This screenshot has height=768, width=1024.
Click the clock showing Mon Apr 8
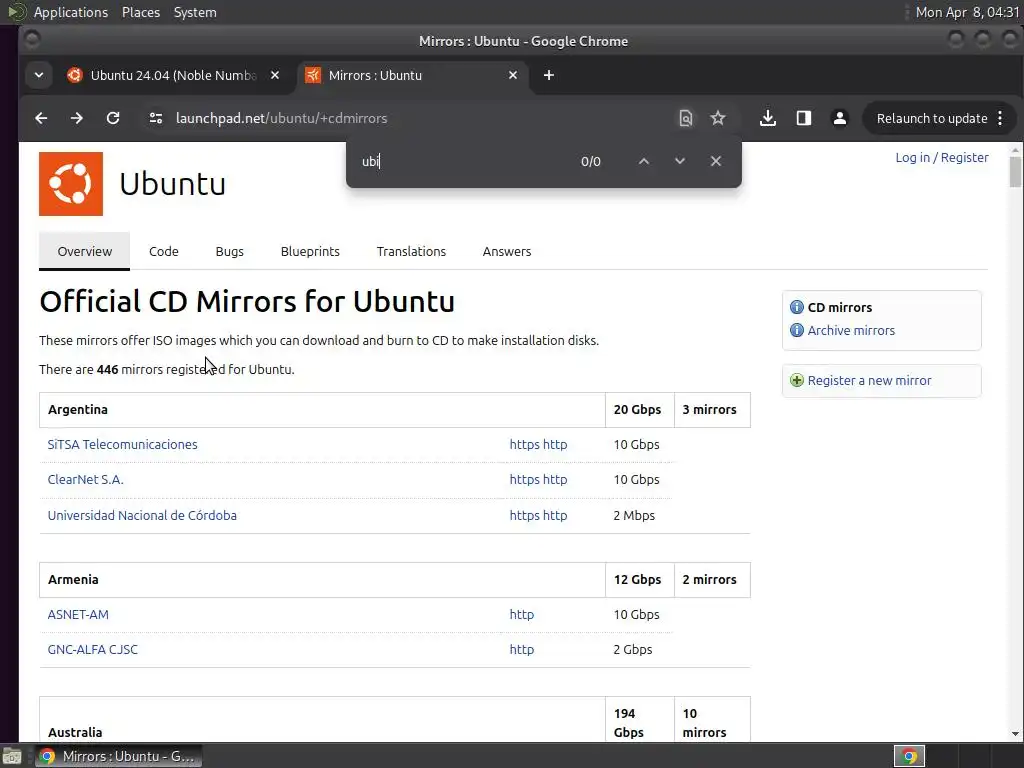click(x=967, y=12)
